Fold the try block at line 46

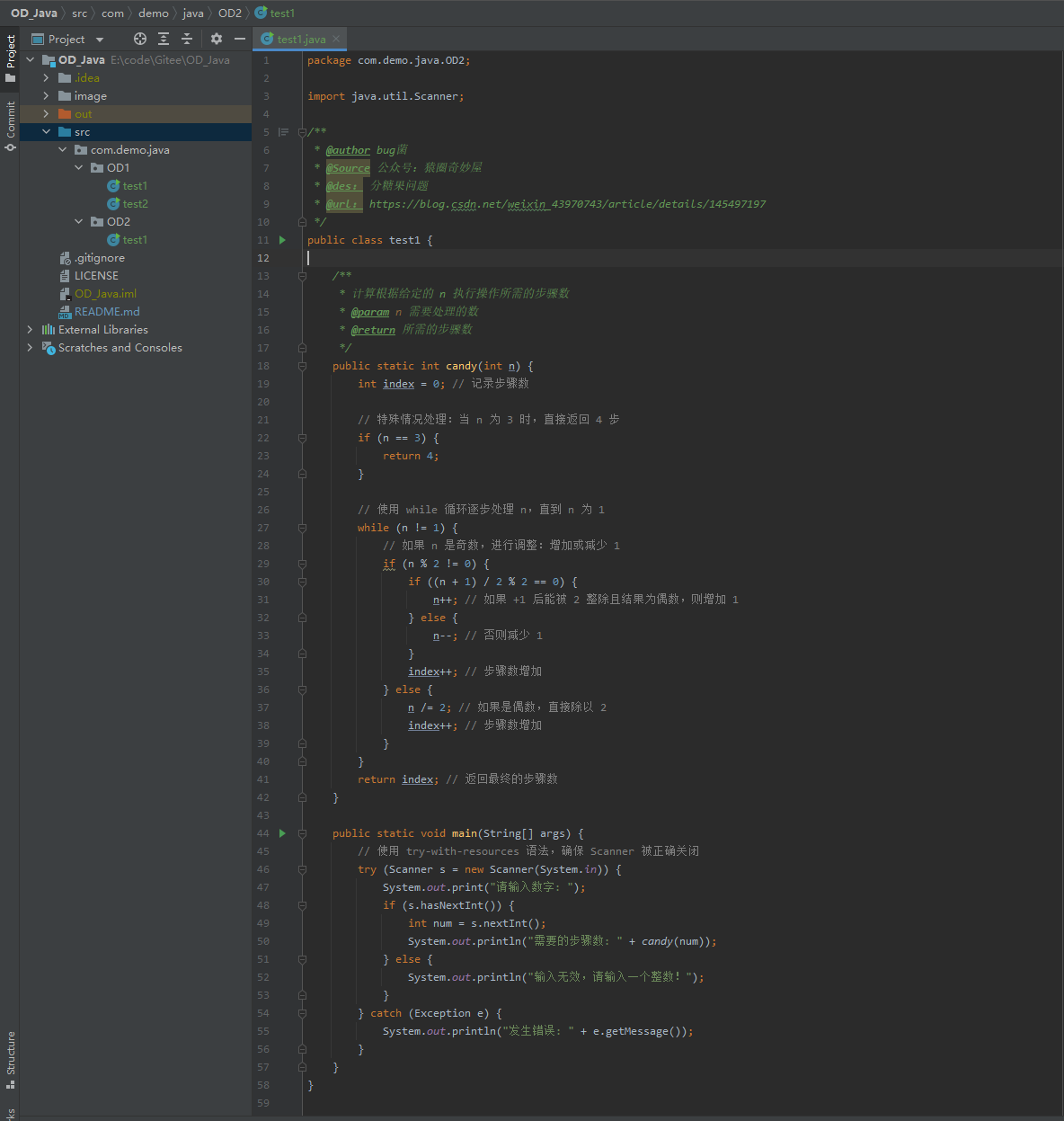coord(302,869)
